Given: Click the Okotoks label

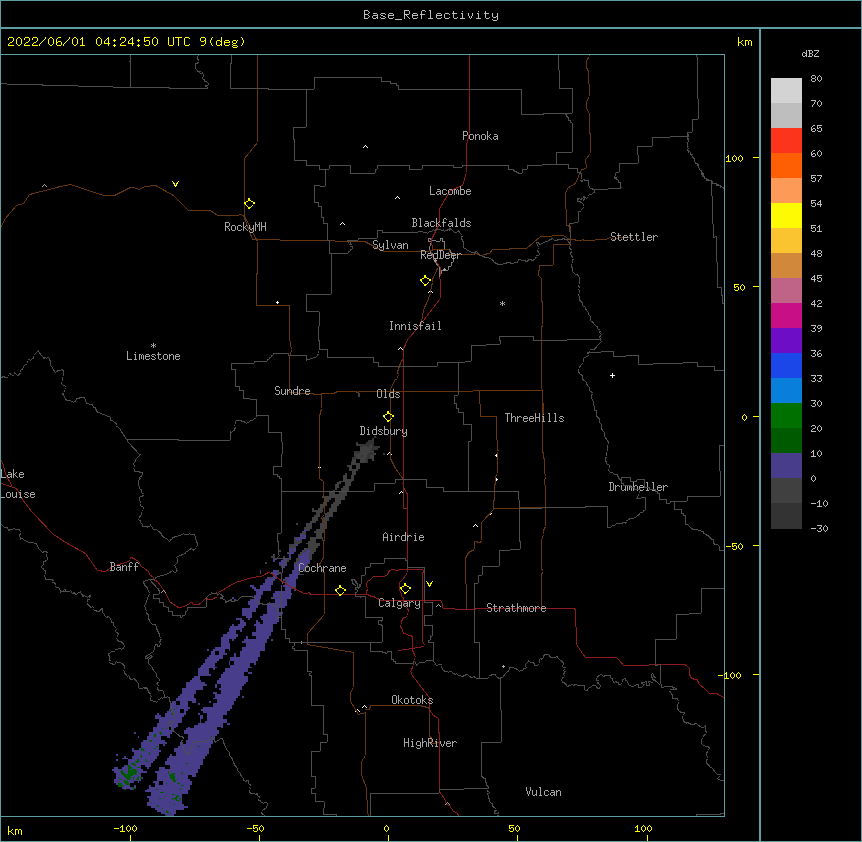Looking at the screenshot, I should tap(412, 700).
